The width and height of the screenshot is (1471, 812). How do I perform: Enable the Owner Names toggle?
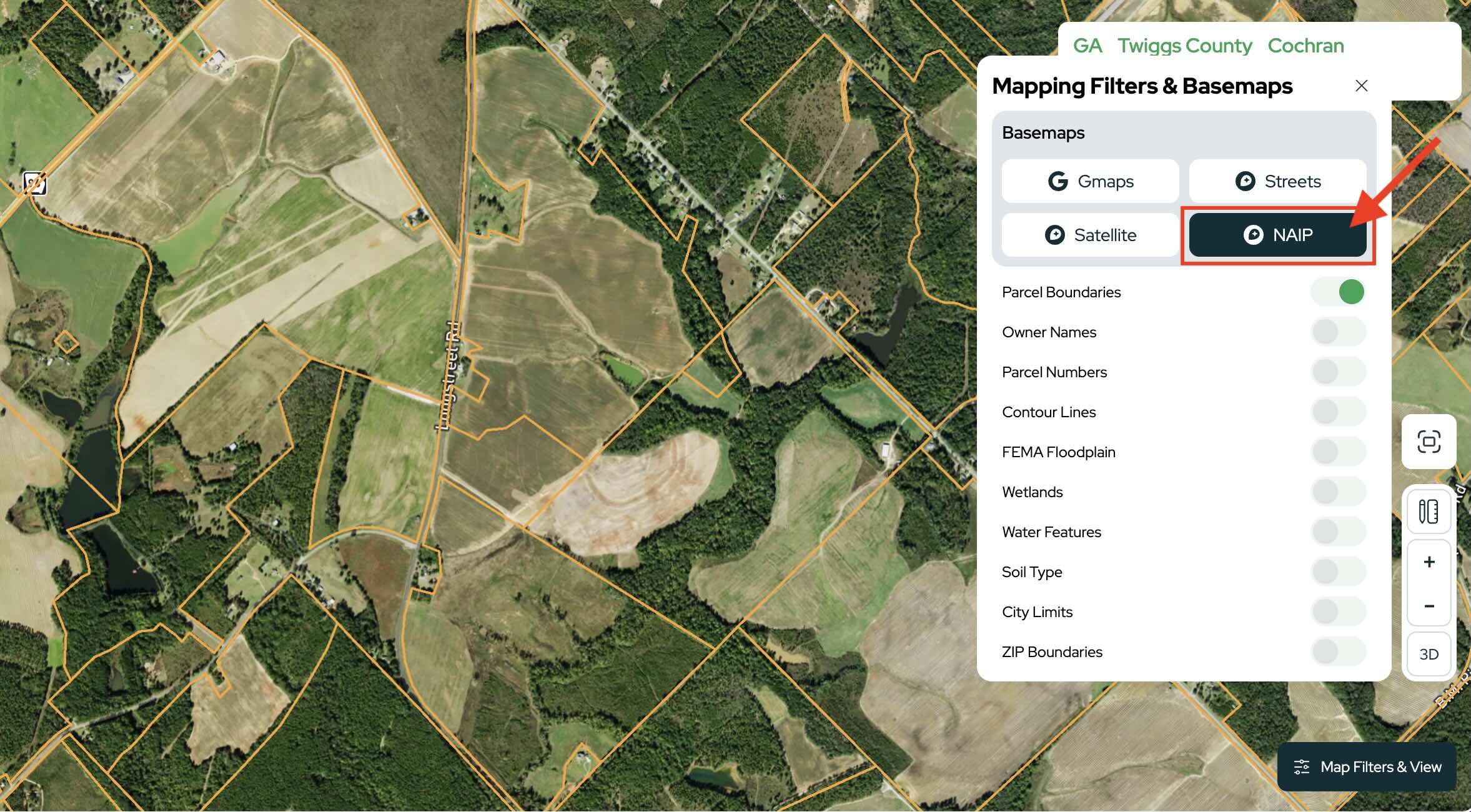pos(1339,332)
